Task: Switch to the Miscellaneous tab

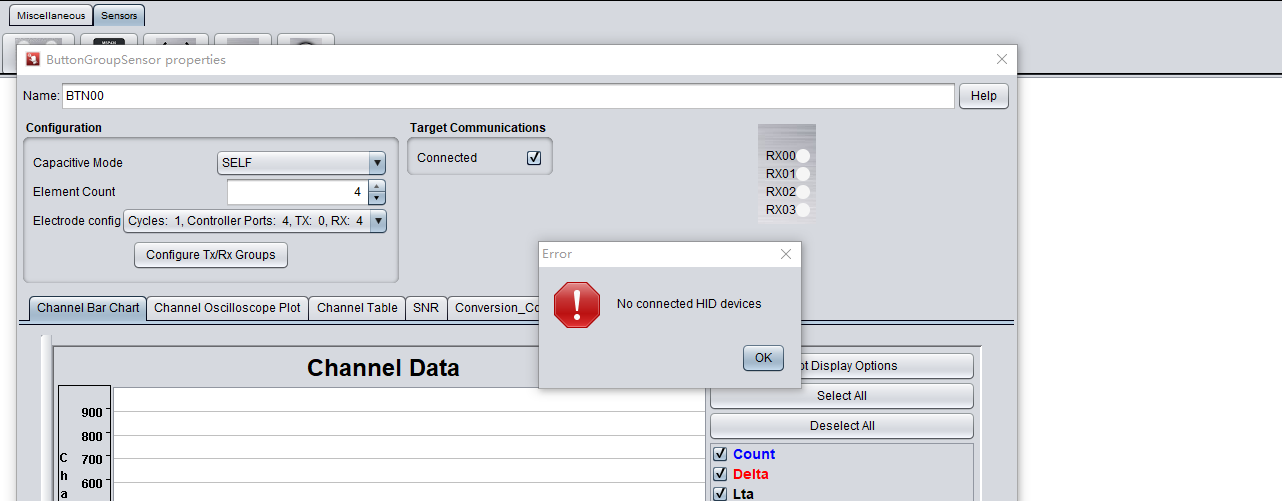Action: 51,16
